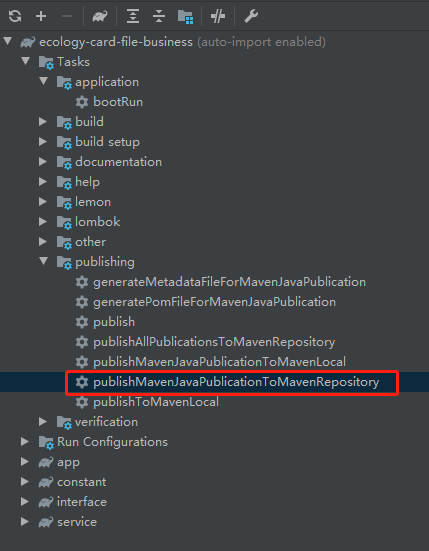
Task: Select publishMavenJavaPublicationToMavenRepository task
Action: [236, 382]
